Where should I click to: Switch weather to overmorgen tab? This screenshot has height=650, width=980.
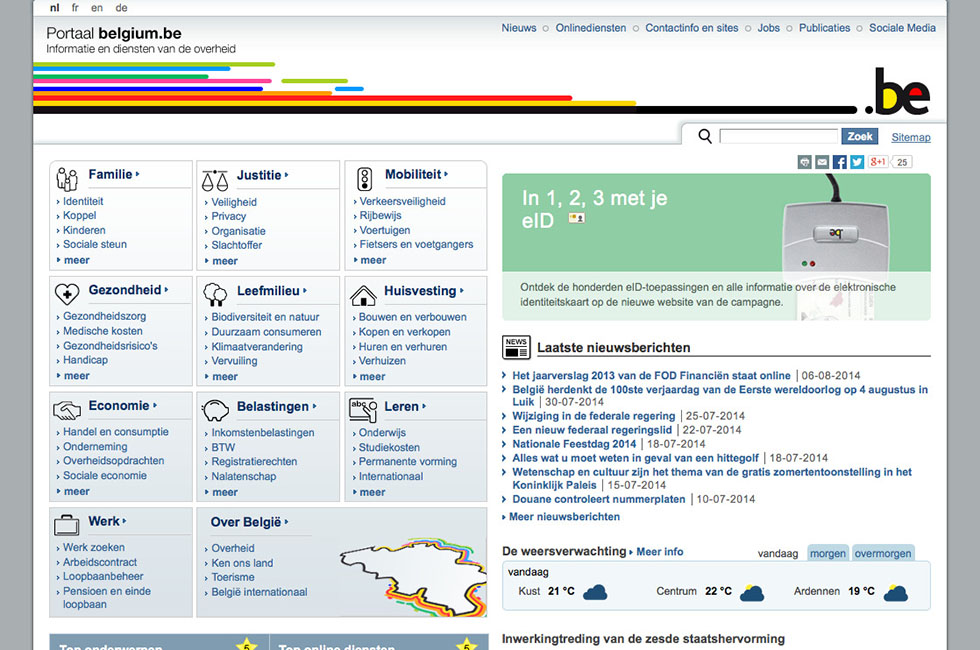tap(883, 553)
